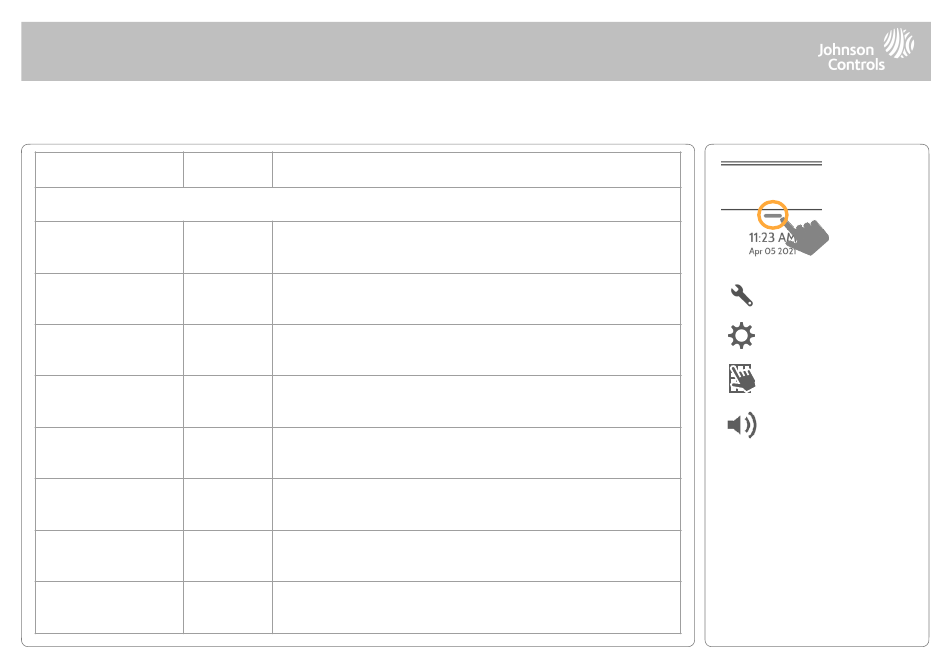Click the Johnson Controls swirl logo
This screenshot has height=647, width=950.
[x=899, y=43]
